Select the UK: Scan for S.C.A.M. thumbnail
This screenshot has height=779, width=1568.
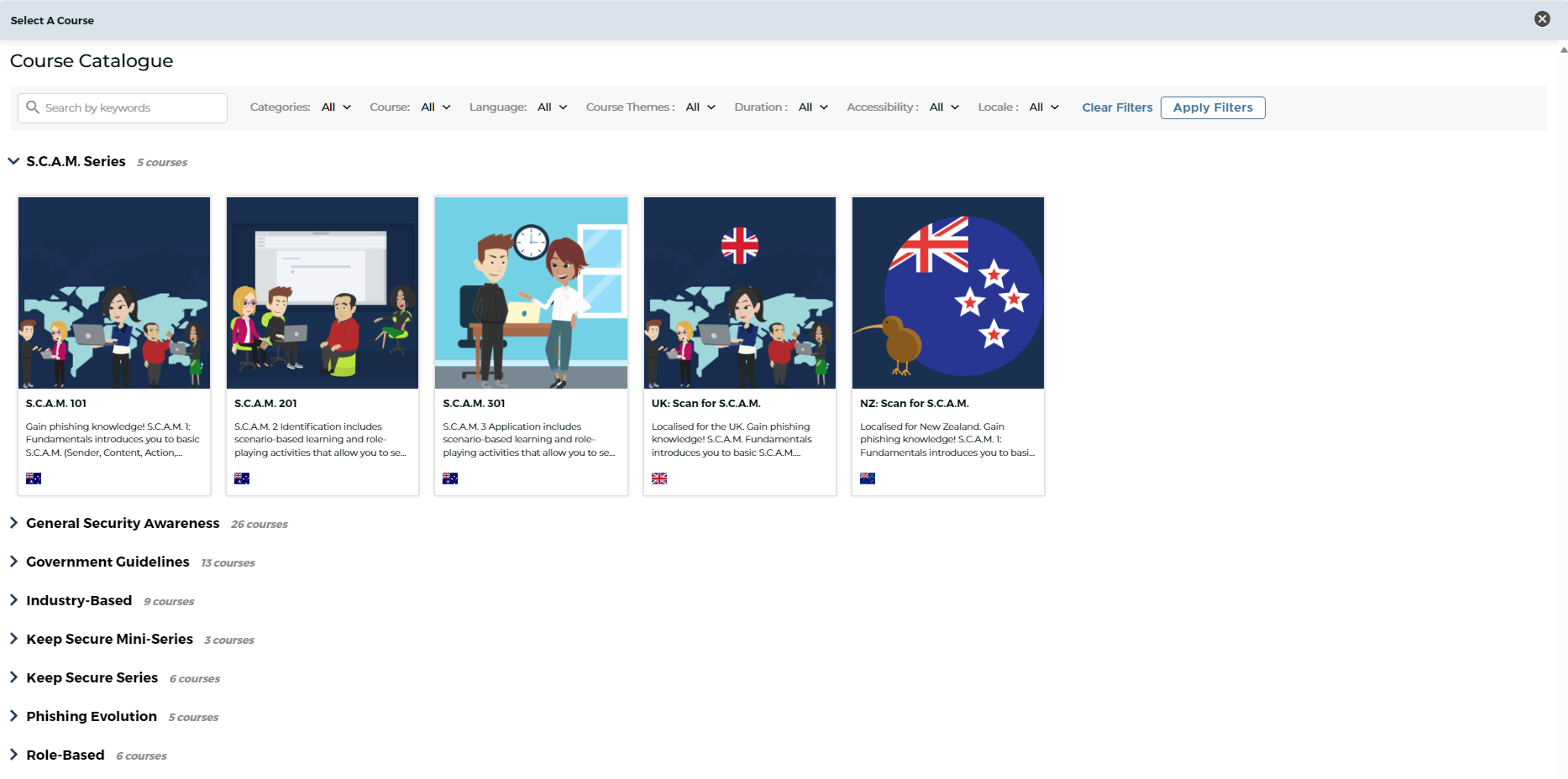pyautogui.click(x=740, y=293)
